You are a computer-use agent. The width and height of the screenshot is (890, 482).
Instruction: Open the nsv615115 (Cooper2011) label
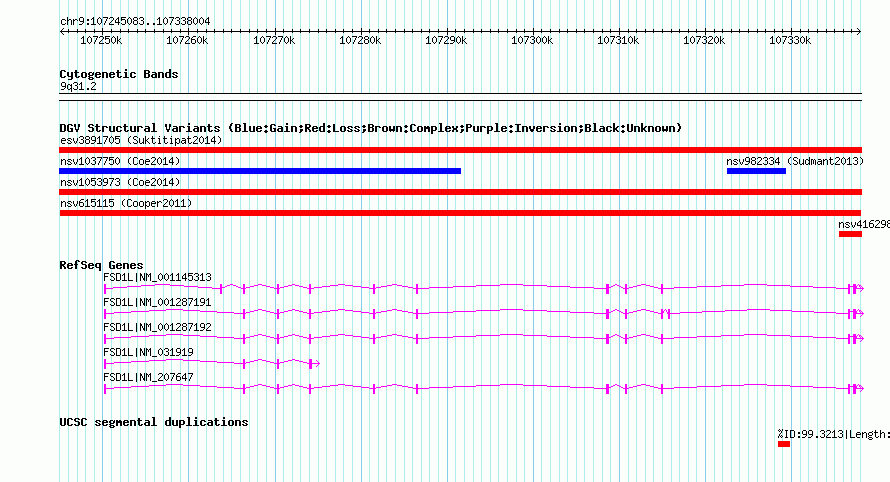coord(126,203)
